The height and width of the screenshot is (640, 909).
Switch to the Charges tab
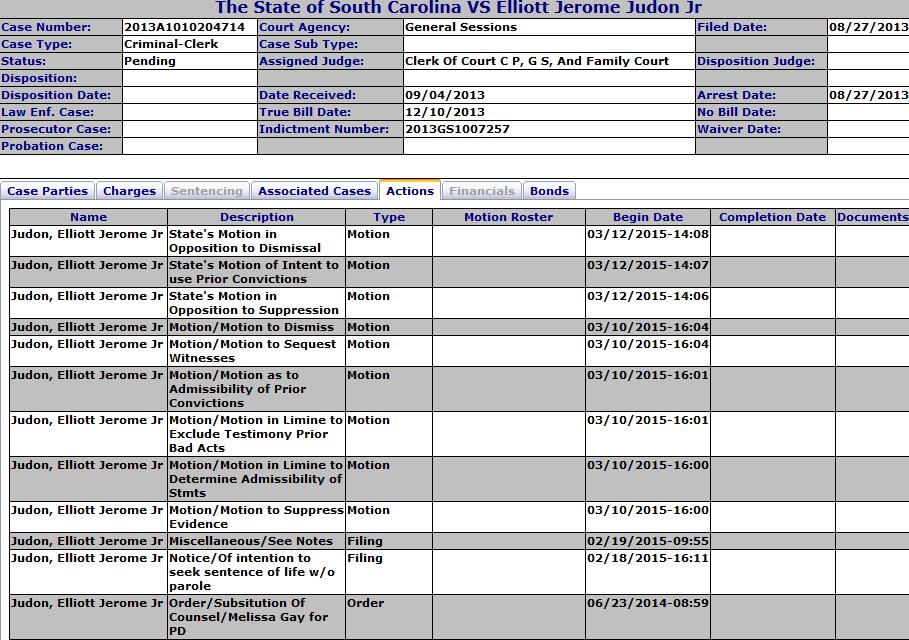[x=129, y=191]
